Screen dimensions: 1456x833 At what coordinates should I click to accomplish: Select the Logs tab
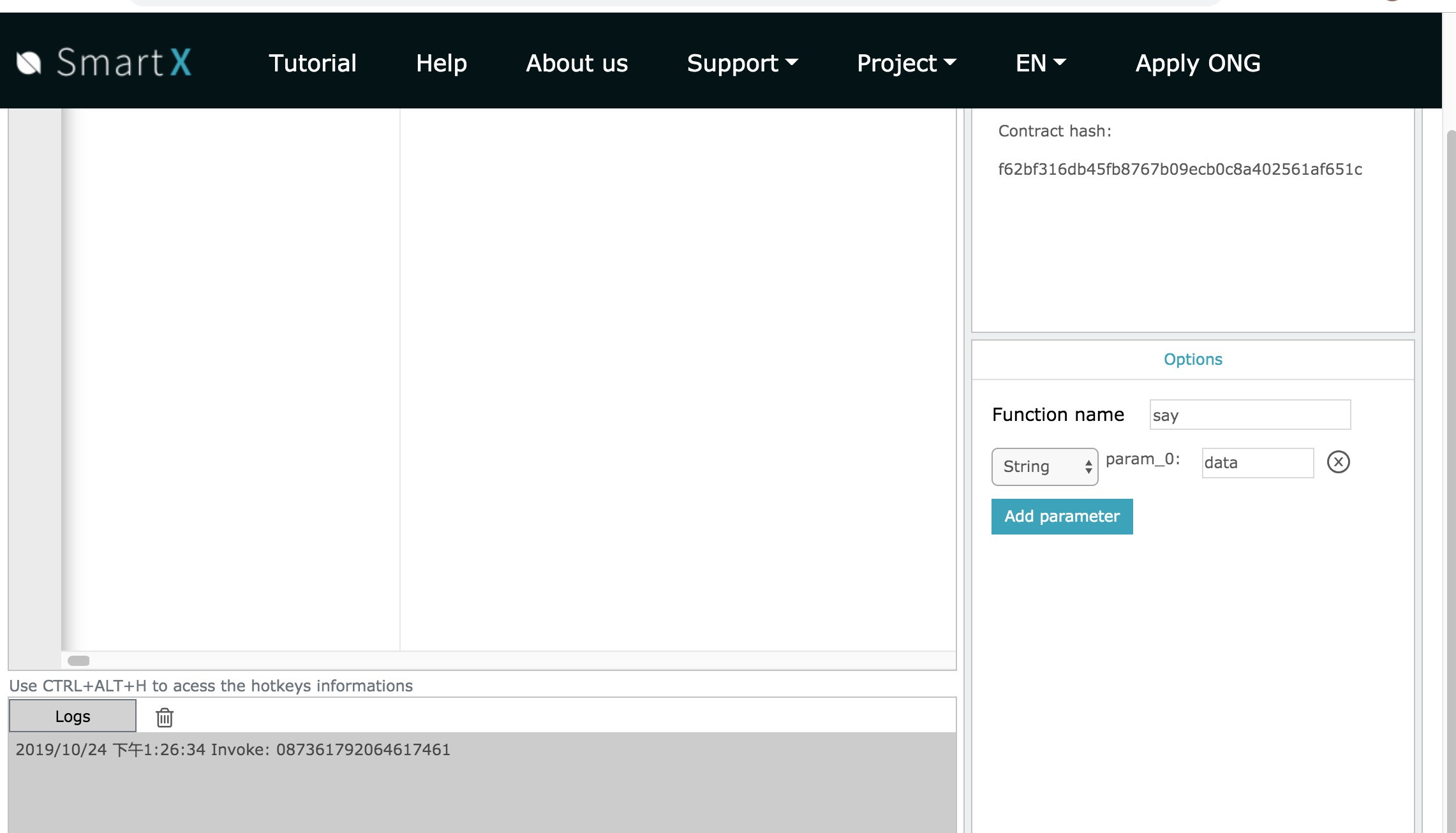(73, 716)
